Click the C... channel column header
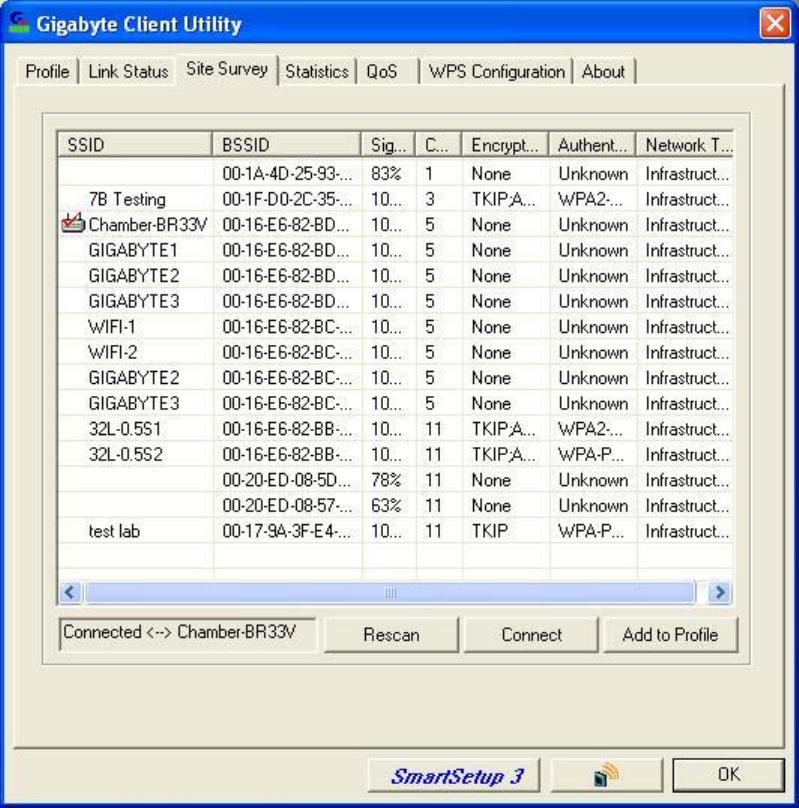 coord(438,145)
